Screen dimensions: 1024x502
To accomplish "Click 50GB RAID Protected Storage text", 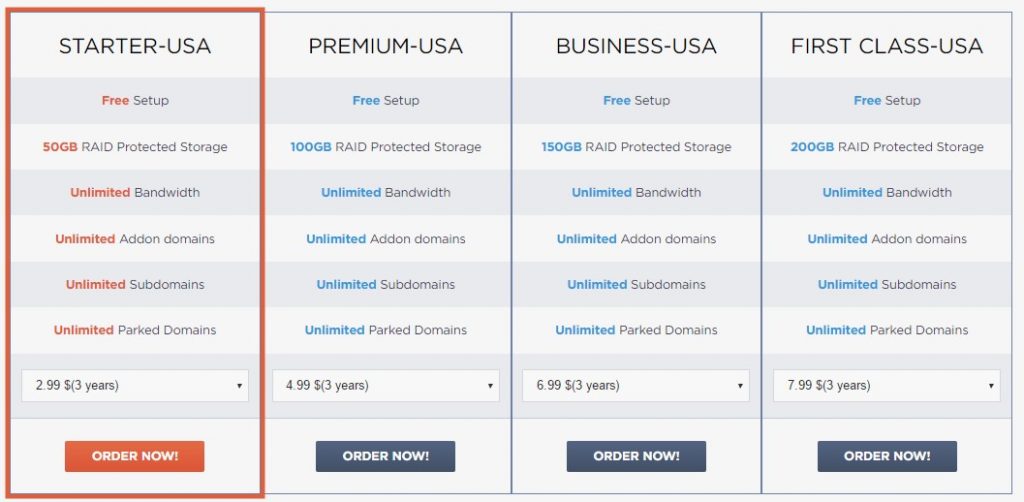I will point(135,147).
